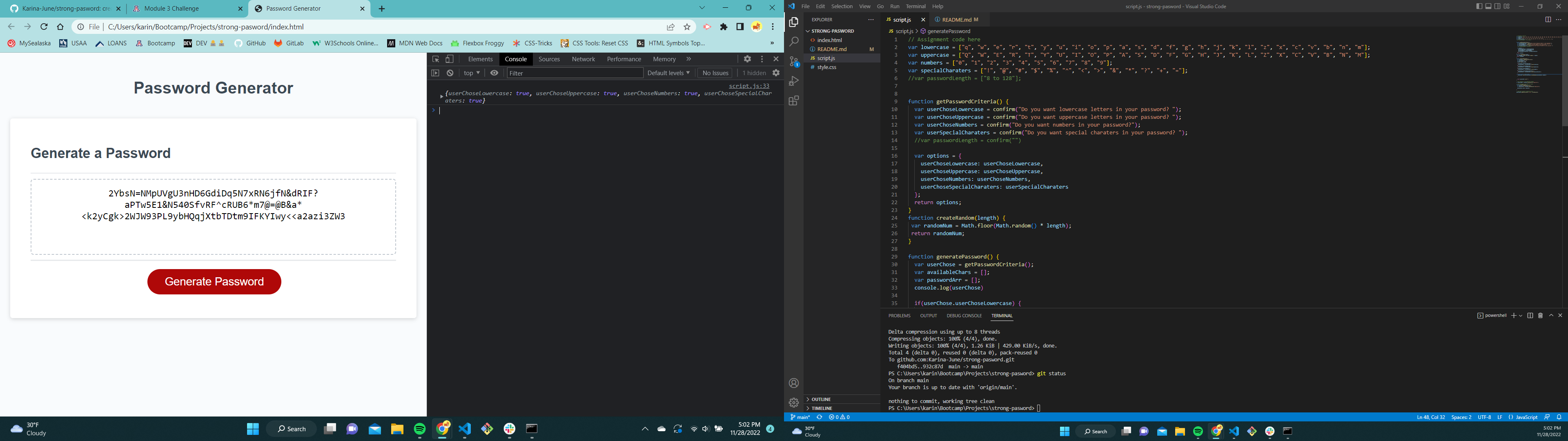Open the top frame context dropdown

470,73
